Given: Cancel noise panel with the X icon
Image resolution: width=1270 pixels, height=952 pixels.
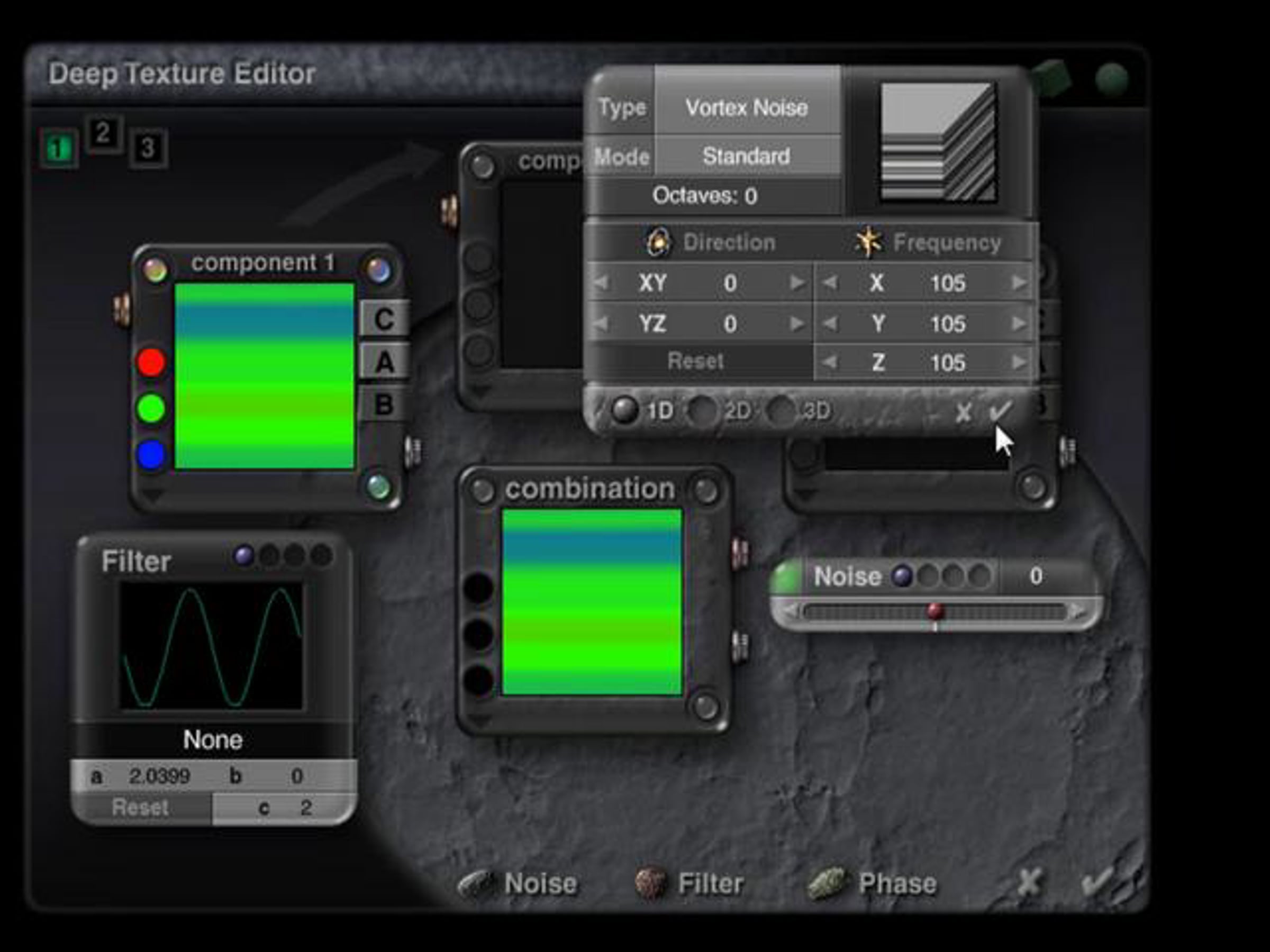Looking at the screenshot, I should tap(964, 412).
